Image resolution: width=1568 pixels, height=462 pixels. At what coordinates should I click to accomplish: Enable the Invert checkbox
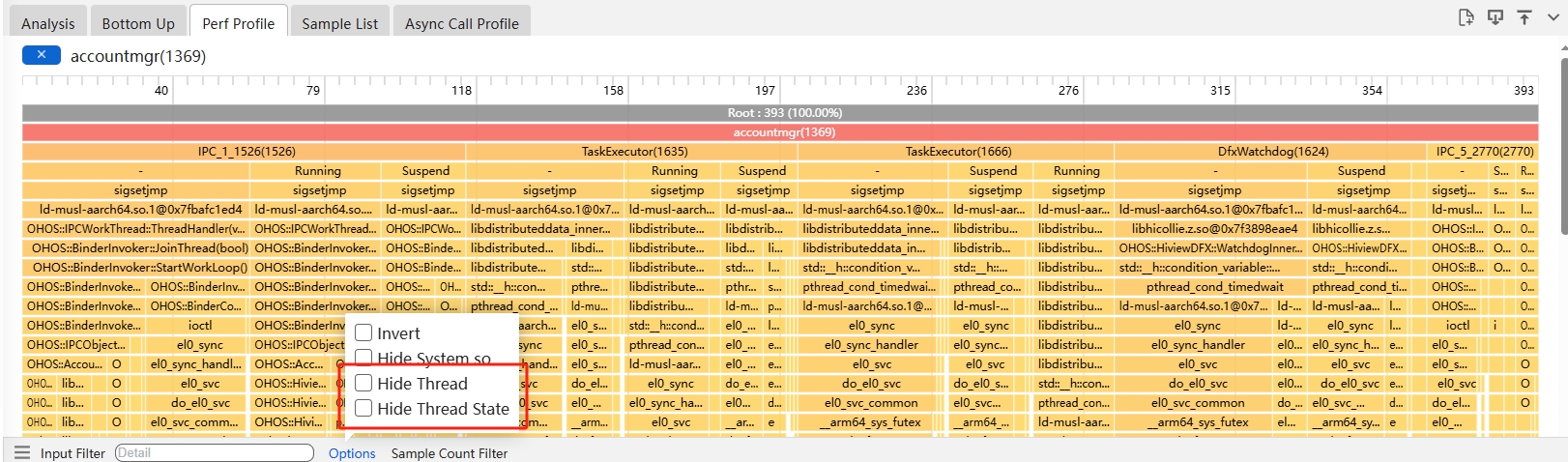pyautogui.click(x=364, y=333)
